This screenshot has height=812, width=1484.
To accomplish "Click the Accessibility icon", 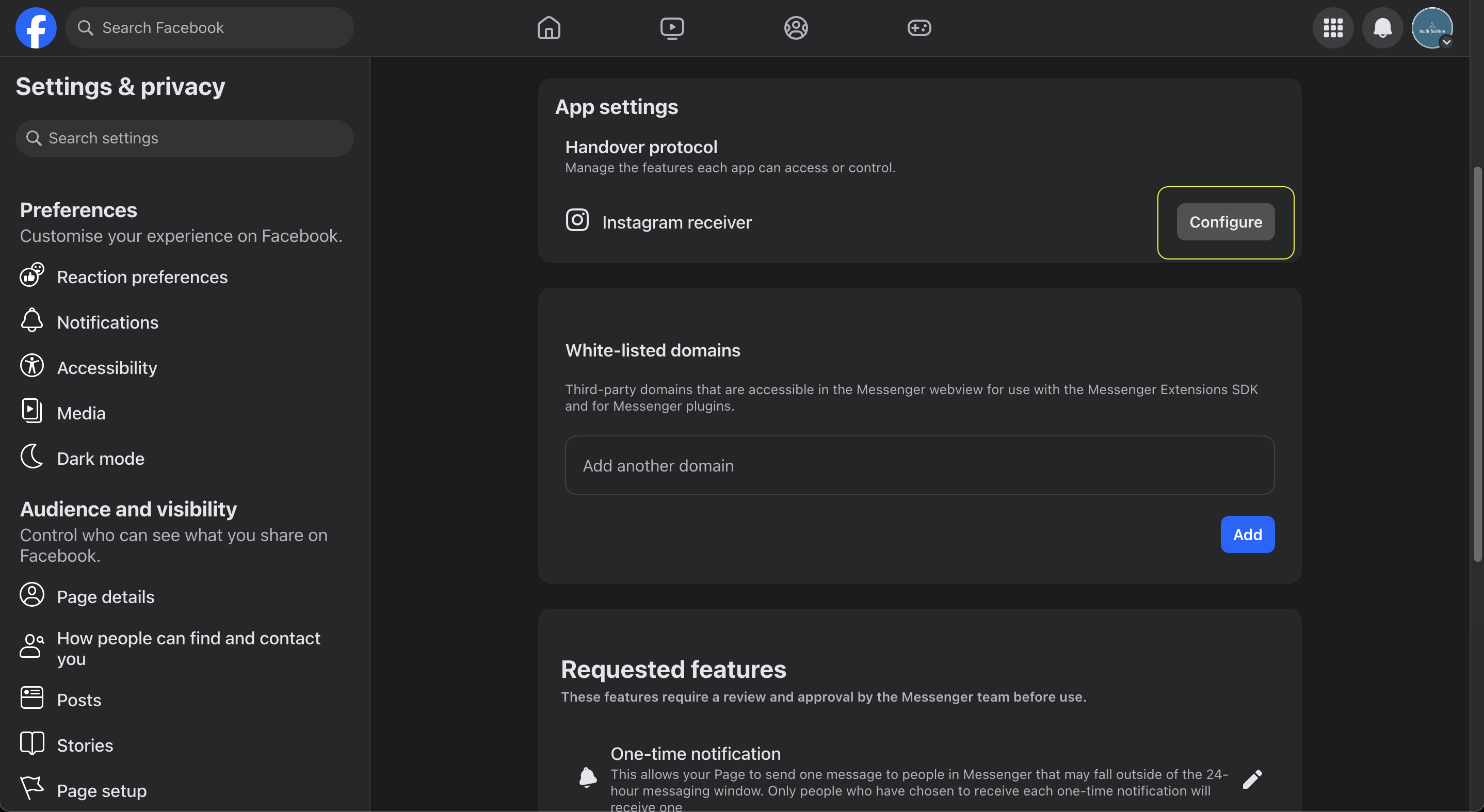I will click(x=31, y=366).
